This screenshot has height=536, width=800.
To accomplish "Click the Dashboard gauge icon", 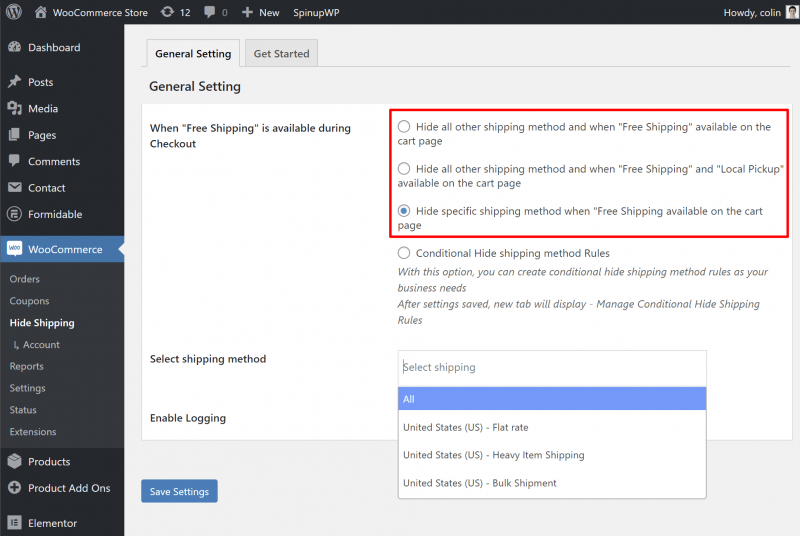I will click(14, 47).
